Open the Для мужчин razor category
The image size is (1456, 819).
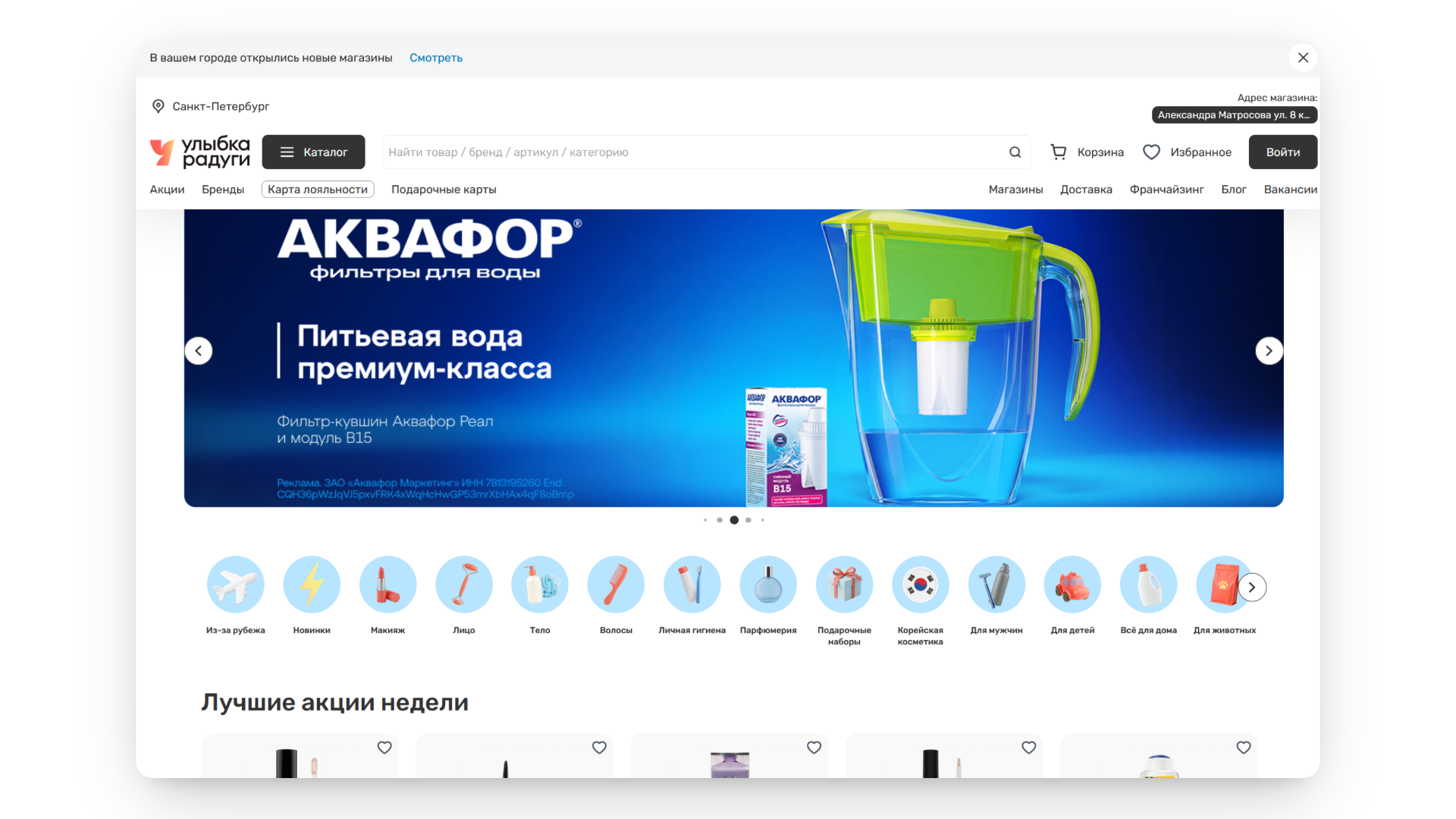(996, 585)
